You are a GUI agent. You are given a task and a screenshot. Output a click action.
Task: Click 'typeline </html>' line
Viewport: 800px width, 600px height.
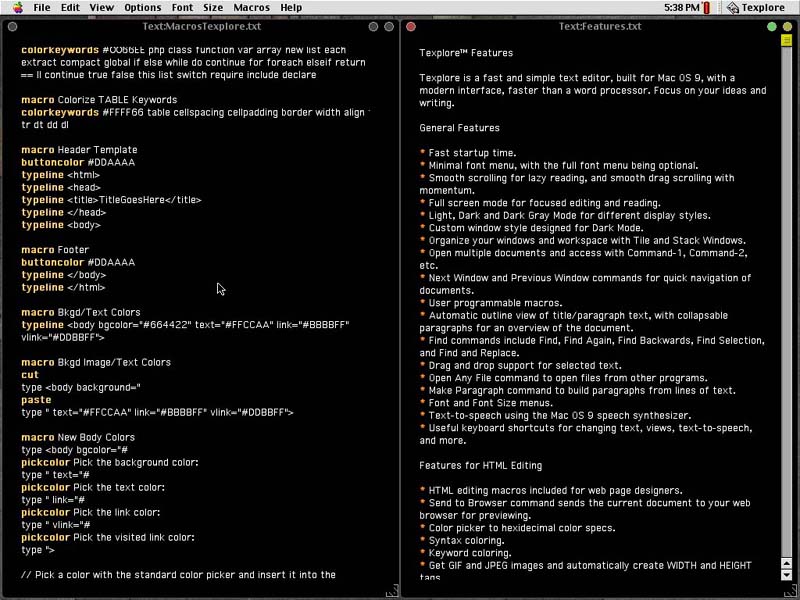click(x=63, y=287)
